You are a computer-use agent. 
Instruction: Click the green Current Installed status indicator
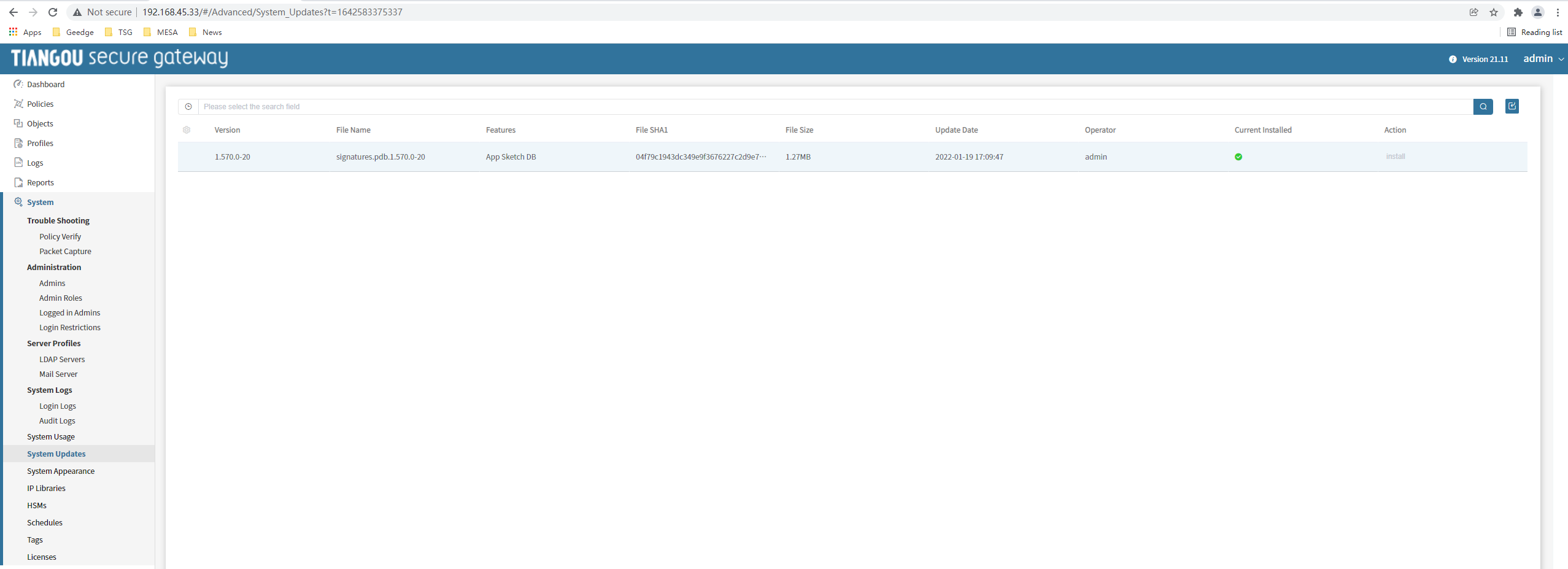pyautogui.click(x=1238, y=157)
